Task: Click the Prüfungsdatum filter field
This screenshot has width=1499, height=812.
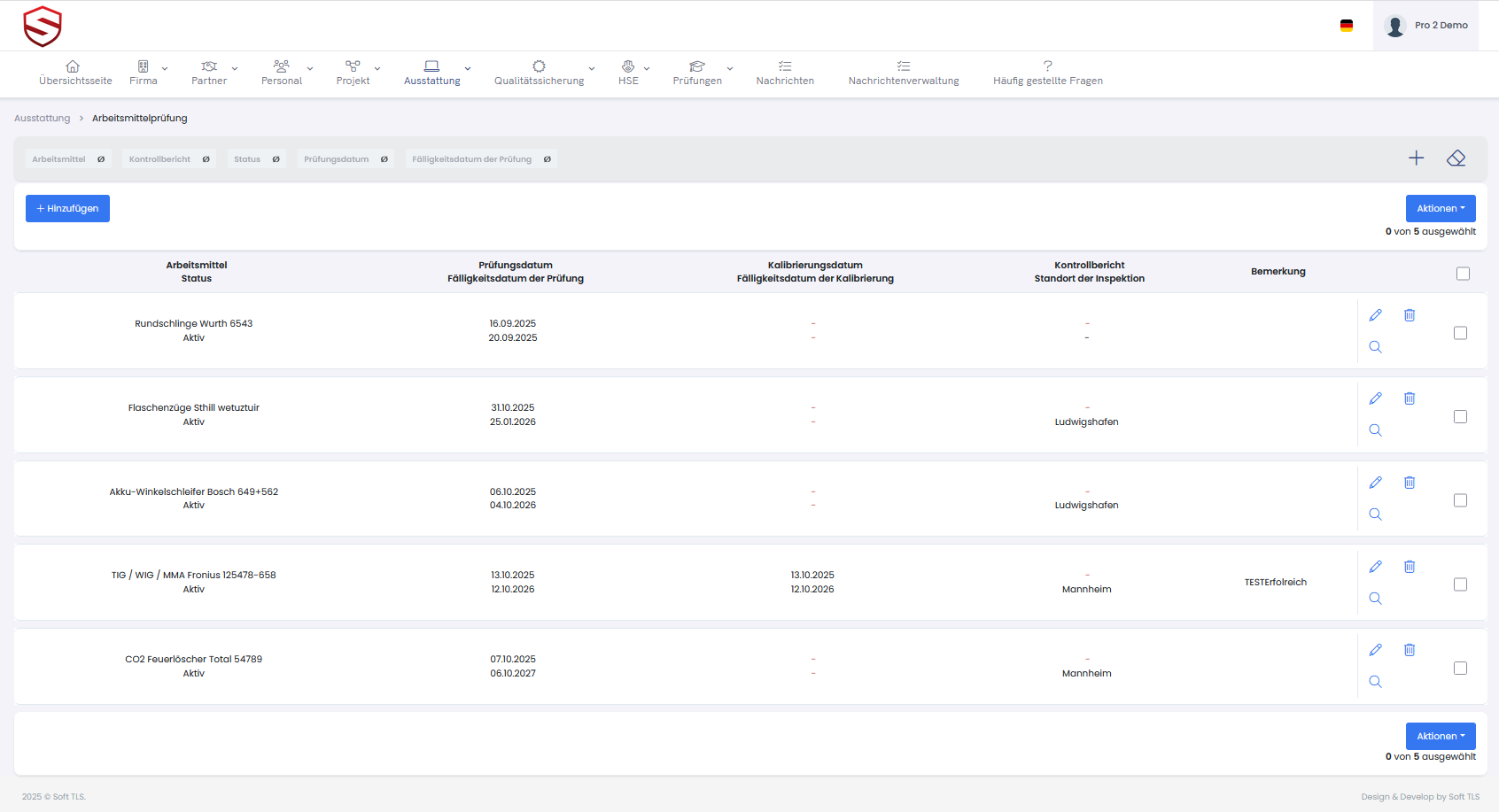Action: click(337, 159)
